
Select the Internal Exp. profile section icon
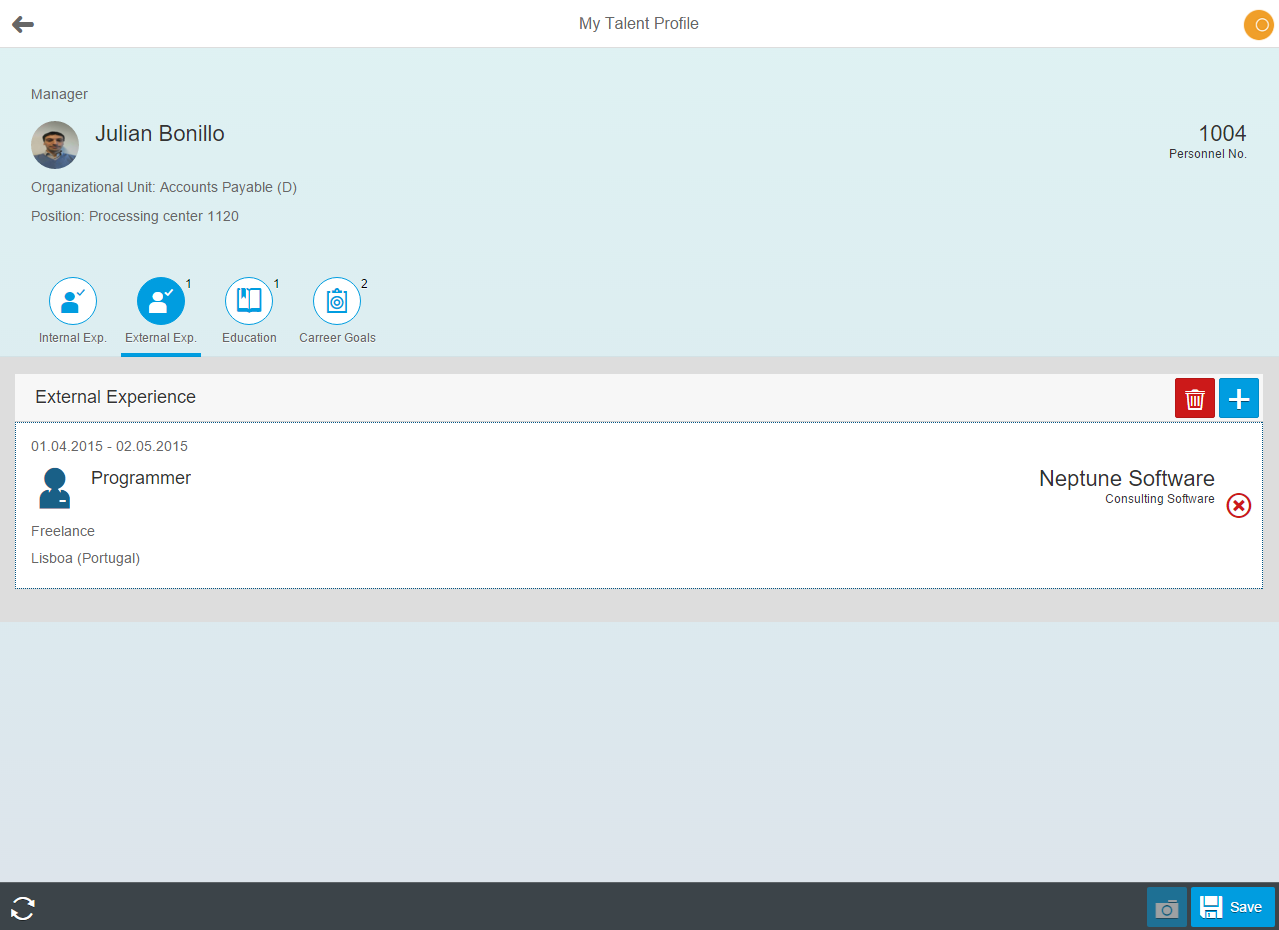[72, 300]
